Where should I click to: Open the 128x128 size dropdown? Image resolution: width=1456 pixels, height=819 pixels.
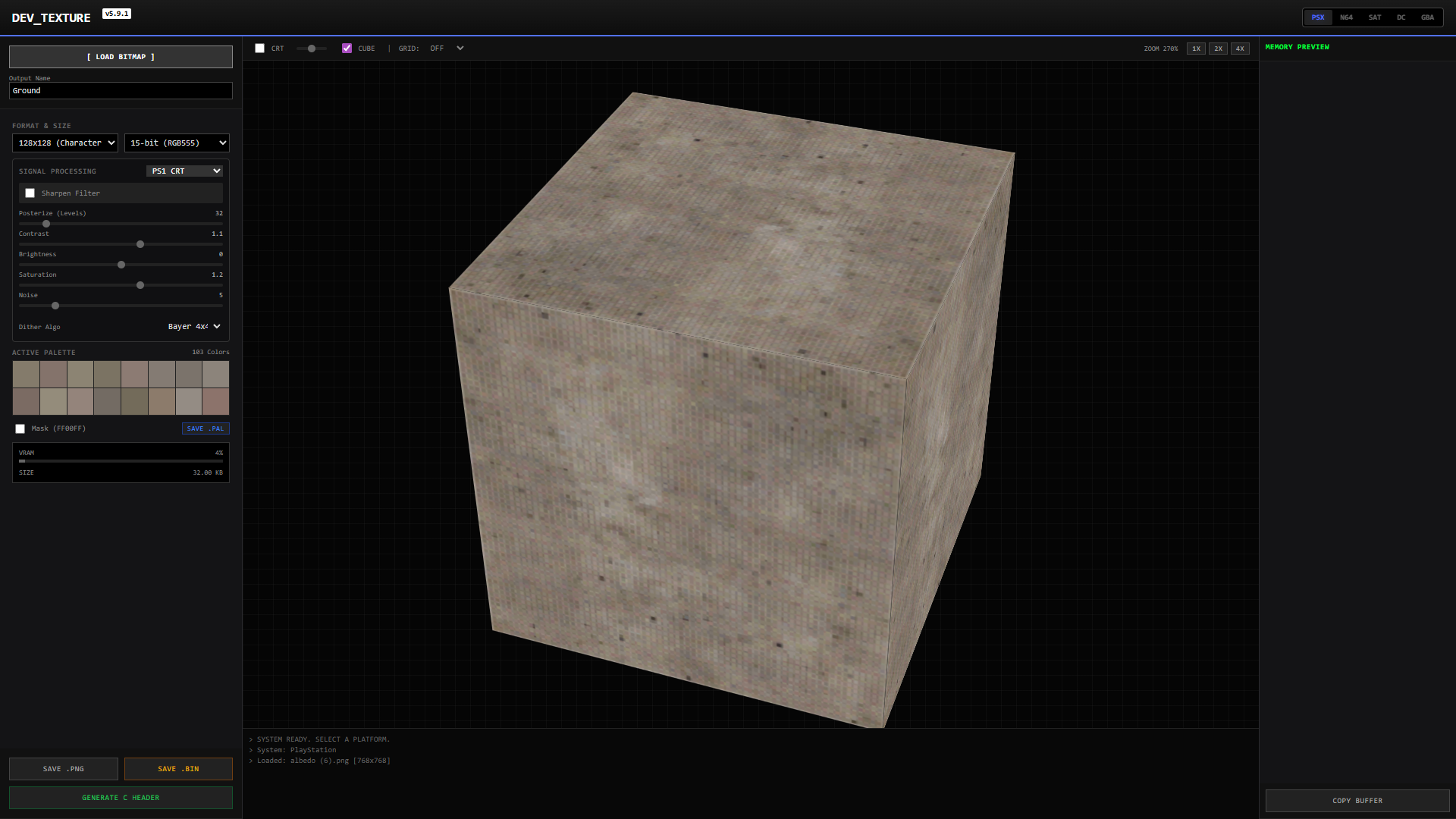(65, 143)
